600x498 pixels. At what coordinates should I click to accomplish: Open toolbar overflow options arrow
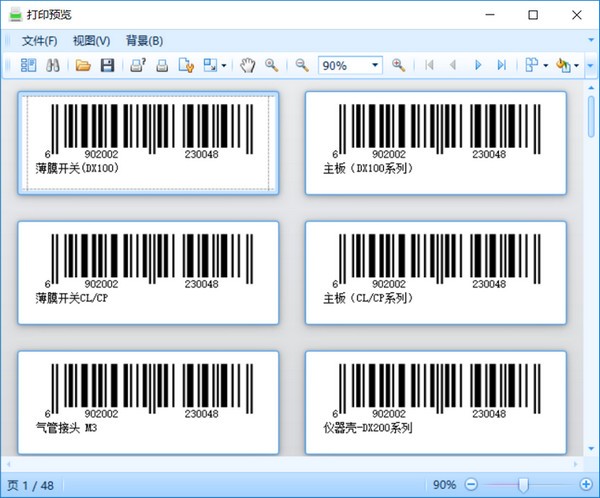click(590, 66)
